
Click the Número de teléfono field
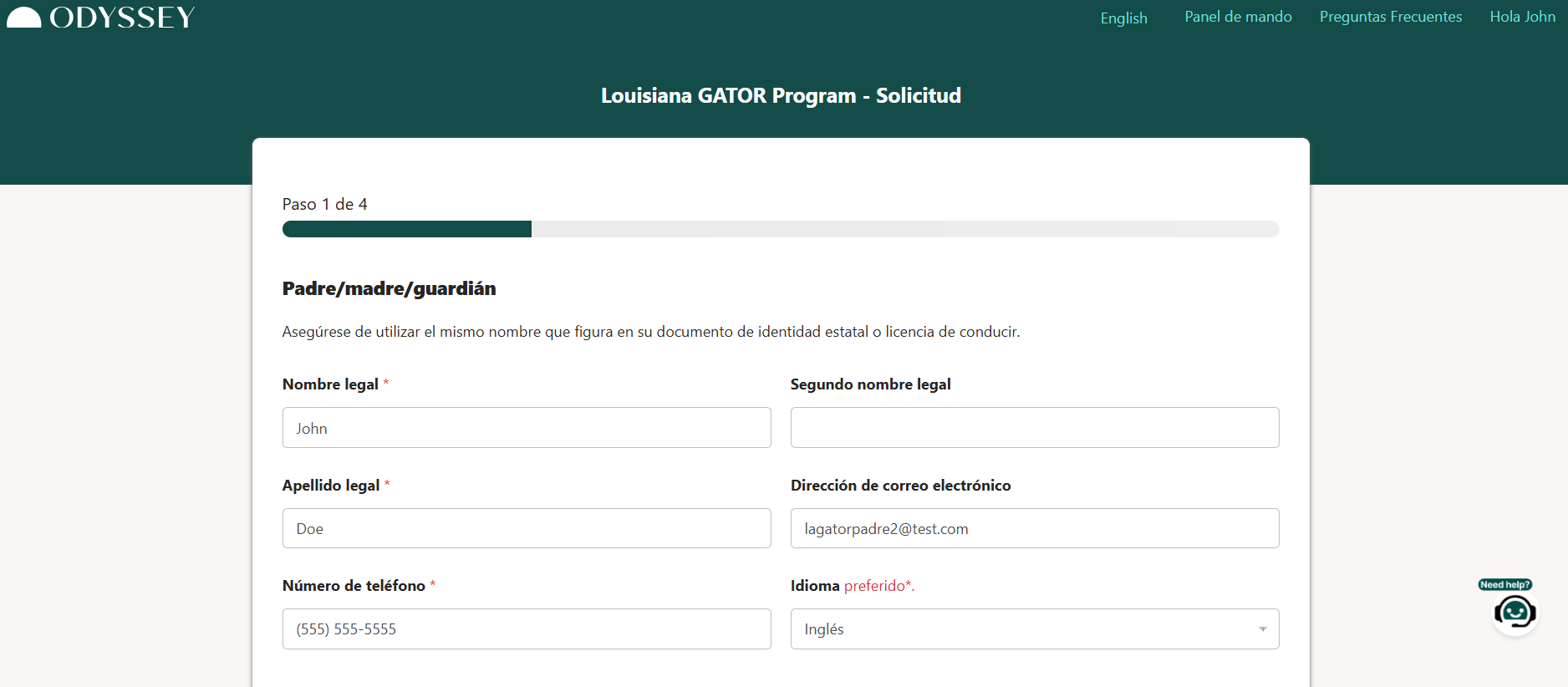click(527, 628)
